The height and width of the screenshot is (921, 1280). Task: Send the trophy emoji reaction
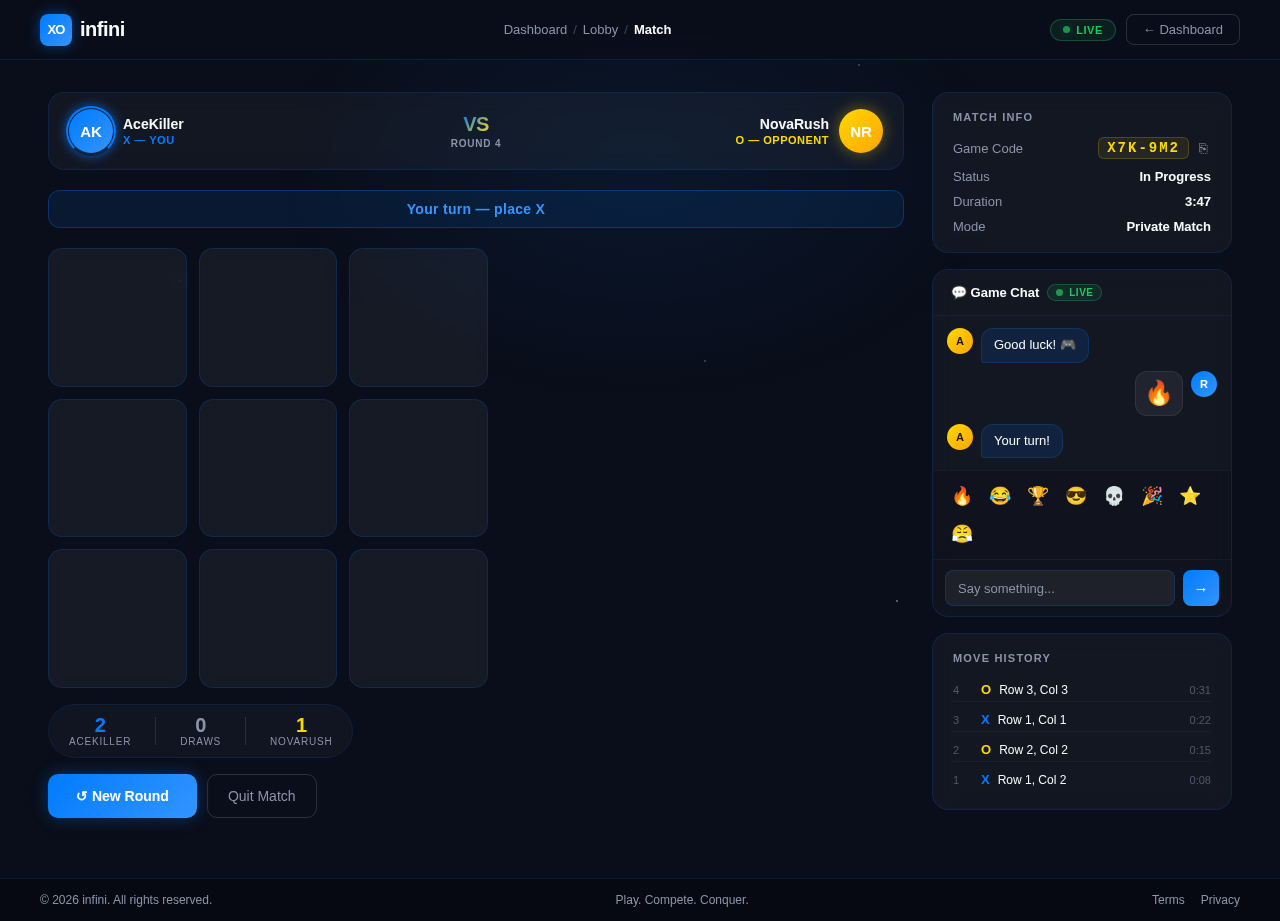click(1037, 495)
